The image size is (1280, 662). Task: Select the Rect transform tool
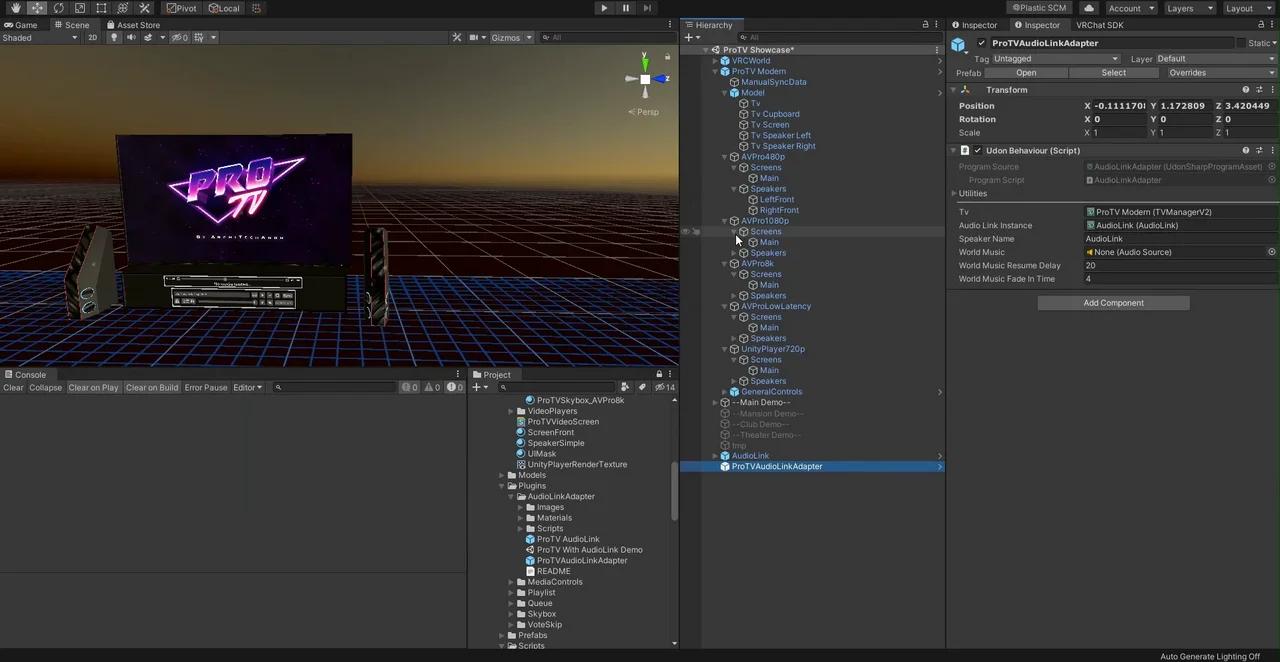point(101,8)
